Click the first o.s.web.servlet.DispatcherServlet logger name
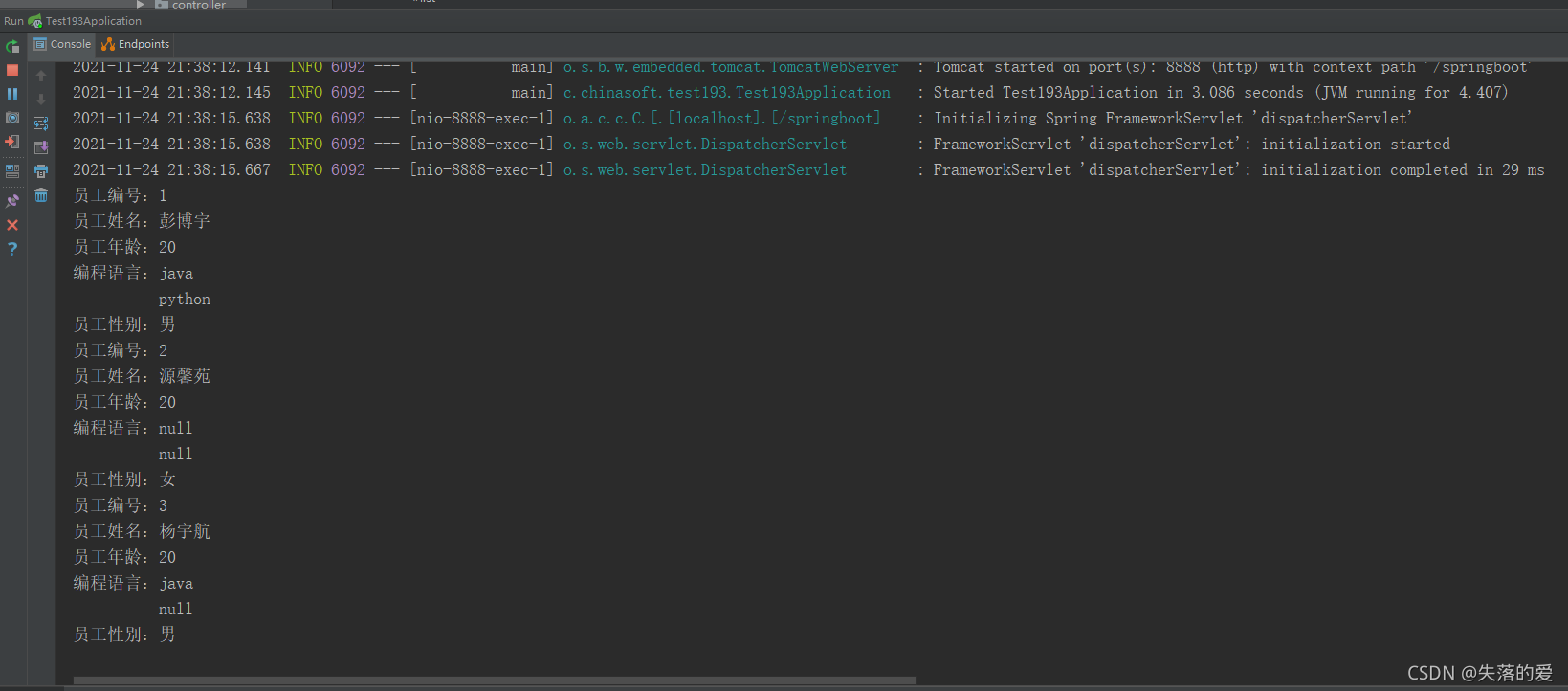 [x=704, y=144]
